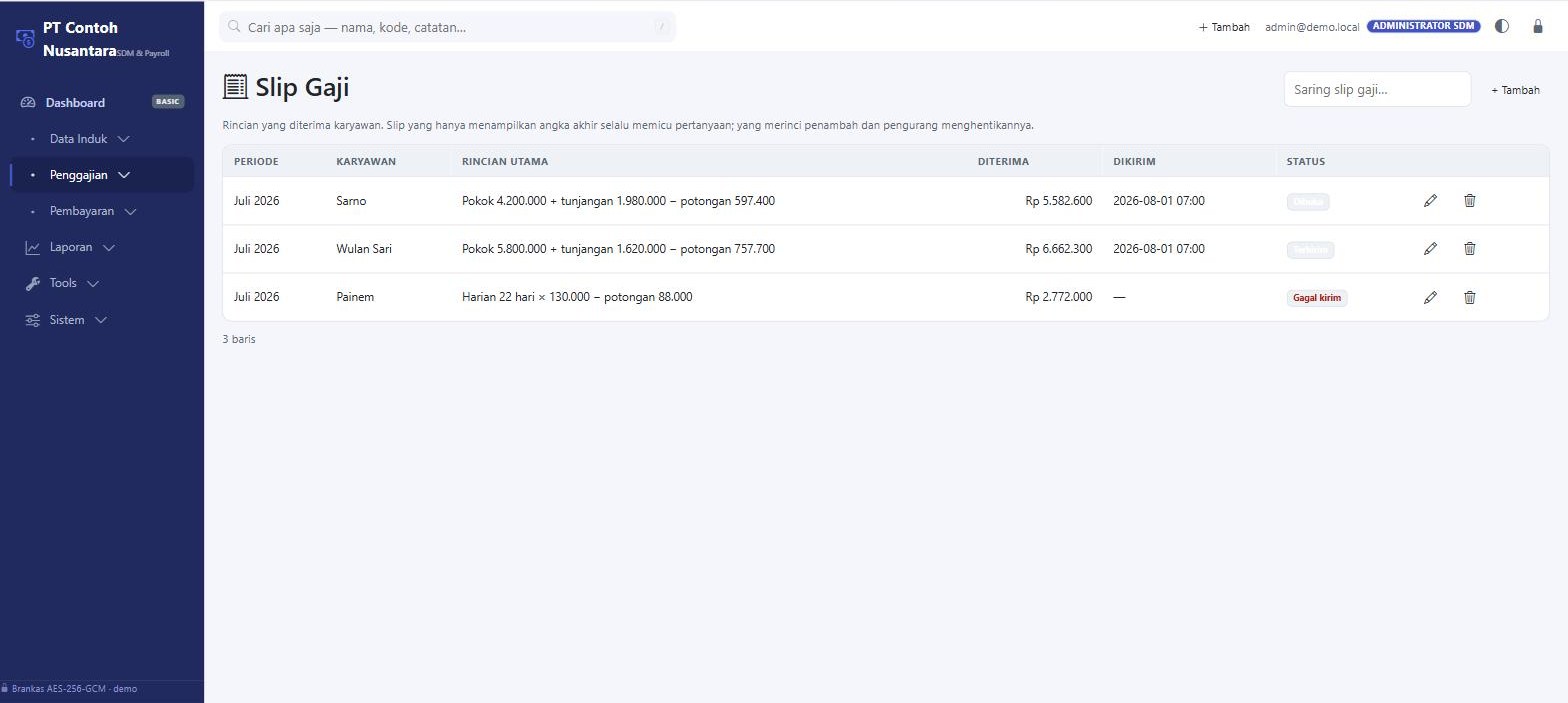Click the Dashboard gauge icon
This screenshot has height=703, width=1568.
click(x=28, y=102)
